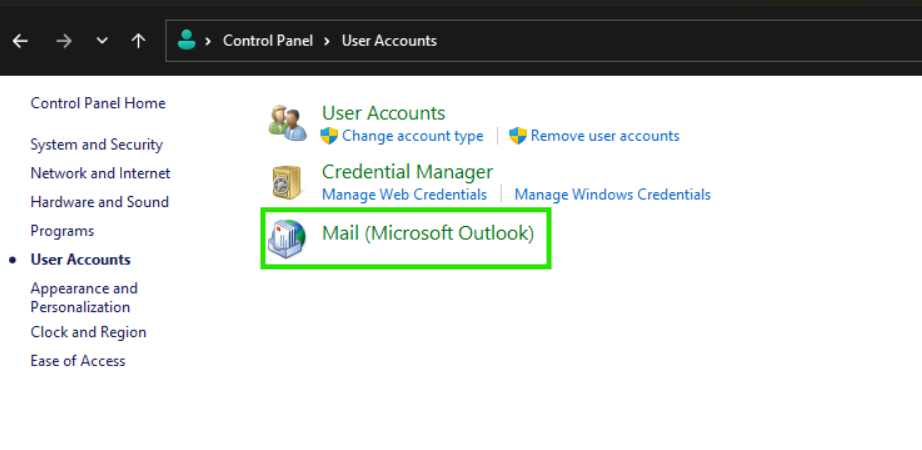Click Manage Web Credentials link

tap(405, 194)
